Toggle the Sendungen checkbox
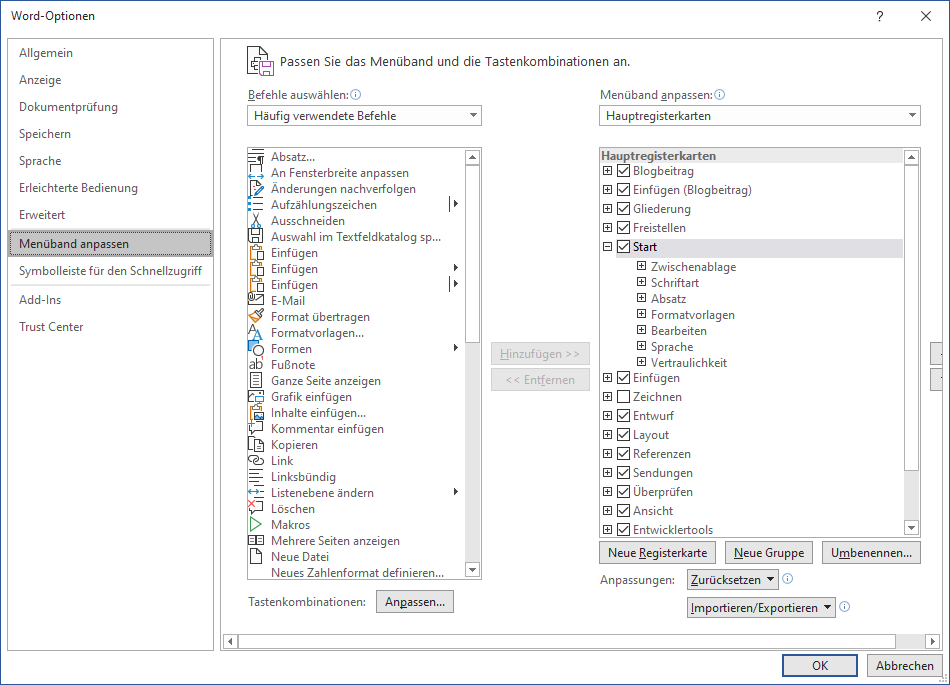The width and height of the screenshot is (950, 685). coord(623,472)
